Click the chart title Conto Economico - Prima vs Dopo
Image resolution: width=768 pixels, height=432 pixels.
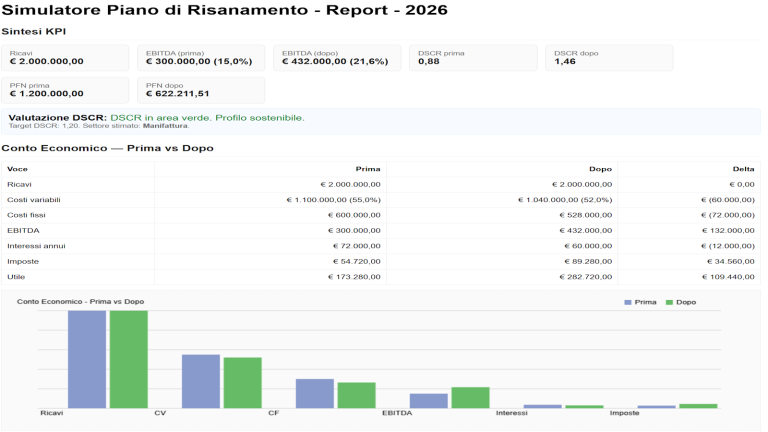[80, 301]
